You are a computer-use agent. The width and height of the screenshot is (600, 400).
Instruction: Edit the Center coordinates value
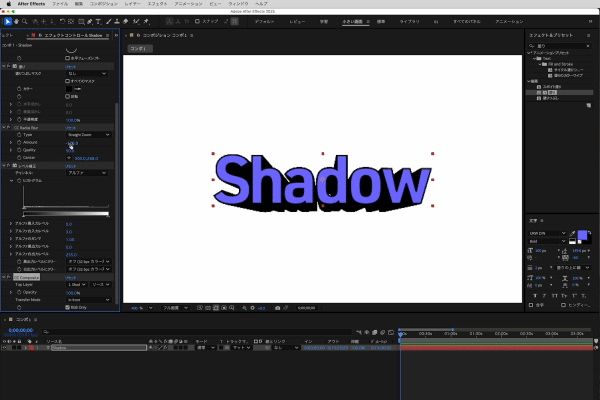[86, 158]
